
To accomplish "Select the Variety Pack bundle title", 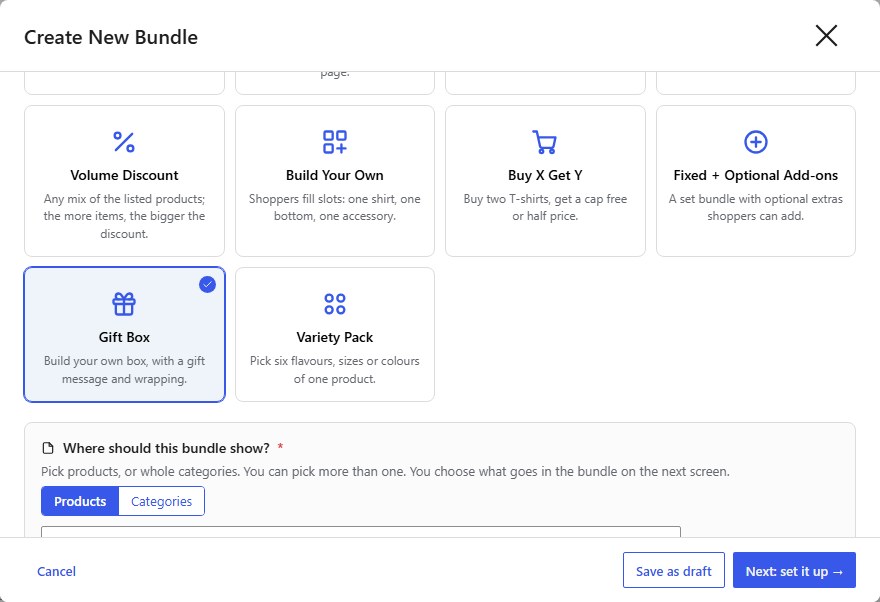I will click(334, 337).
